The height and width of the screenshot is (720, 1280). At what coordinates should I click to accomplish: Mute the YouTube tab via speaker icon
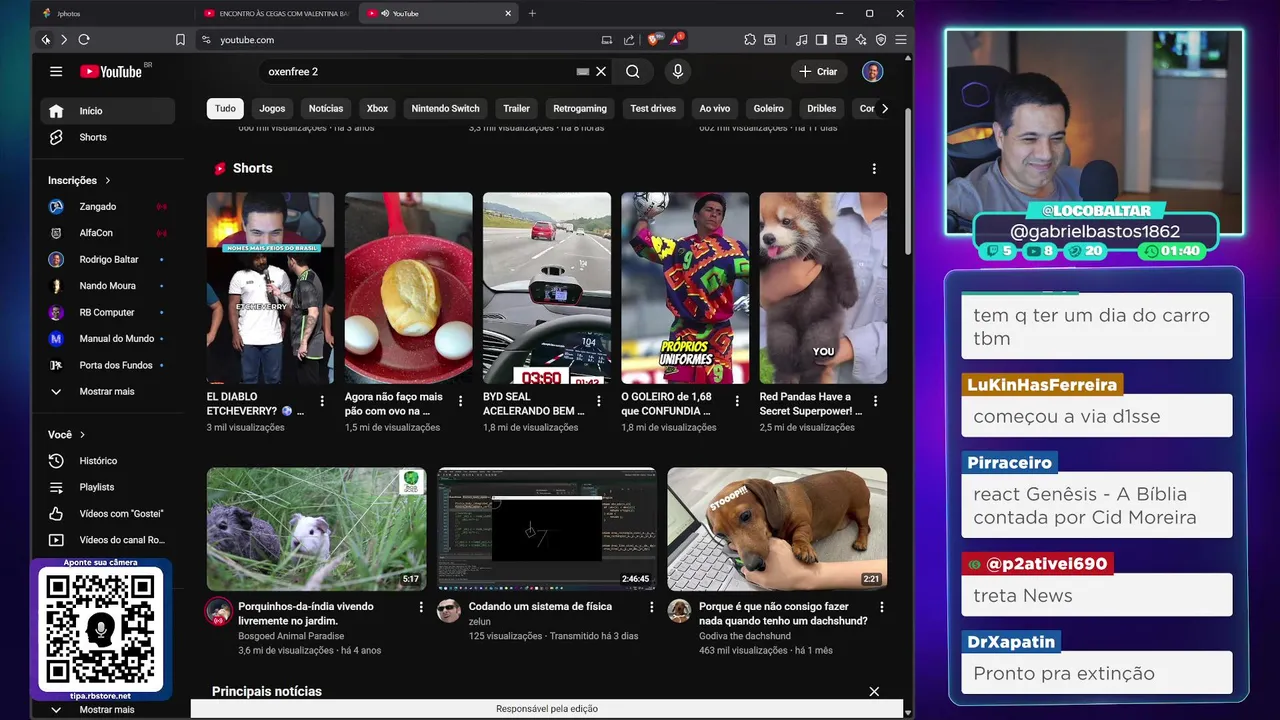click(x=384, y=13)
